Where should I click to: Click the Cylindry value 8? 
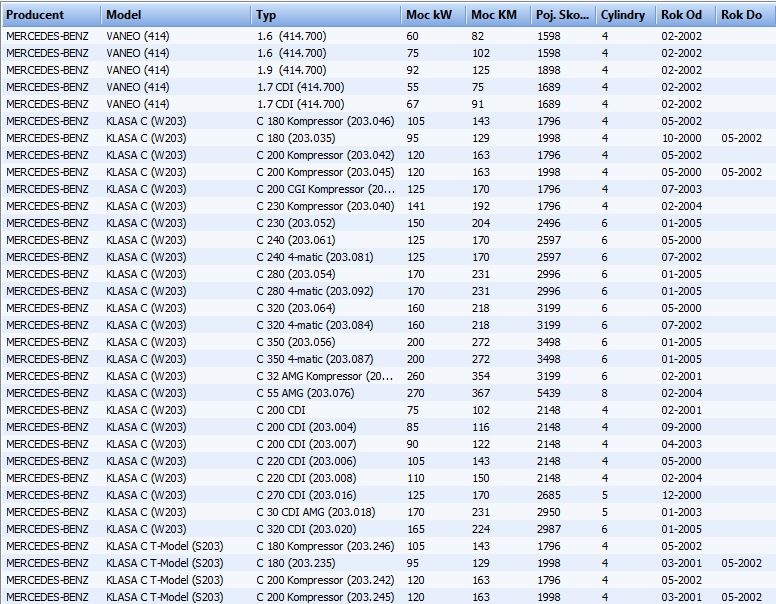point(604,393)
